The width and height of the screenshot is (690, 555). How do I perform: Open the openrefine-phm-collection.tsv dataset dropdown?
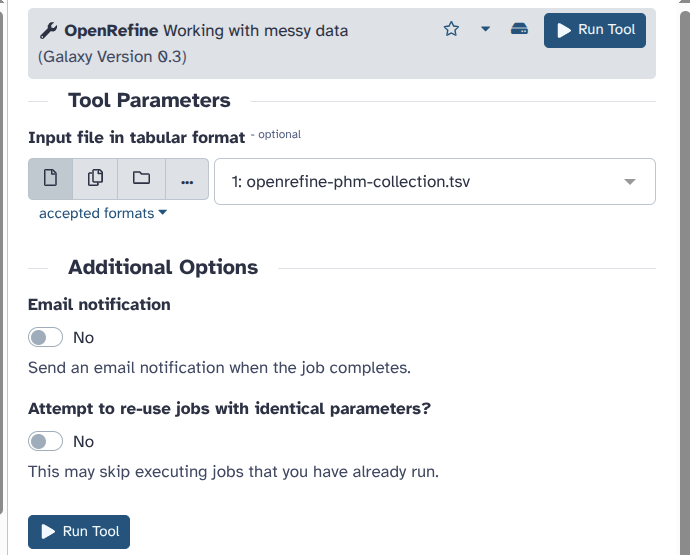[x=435, y=182]
